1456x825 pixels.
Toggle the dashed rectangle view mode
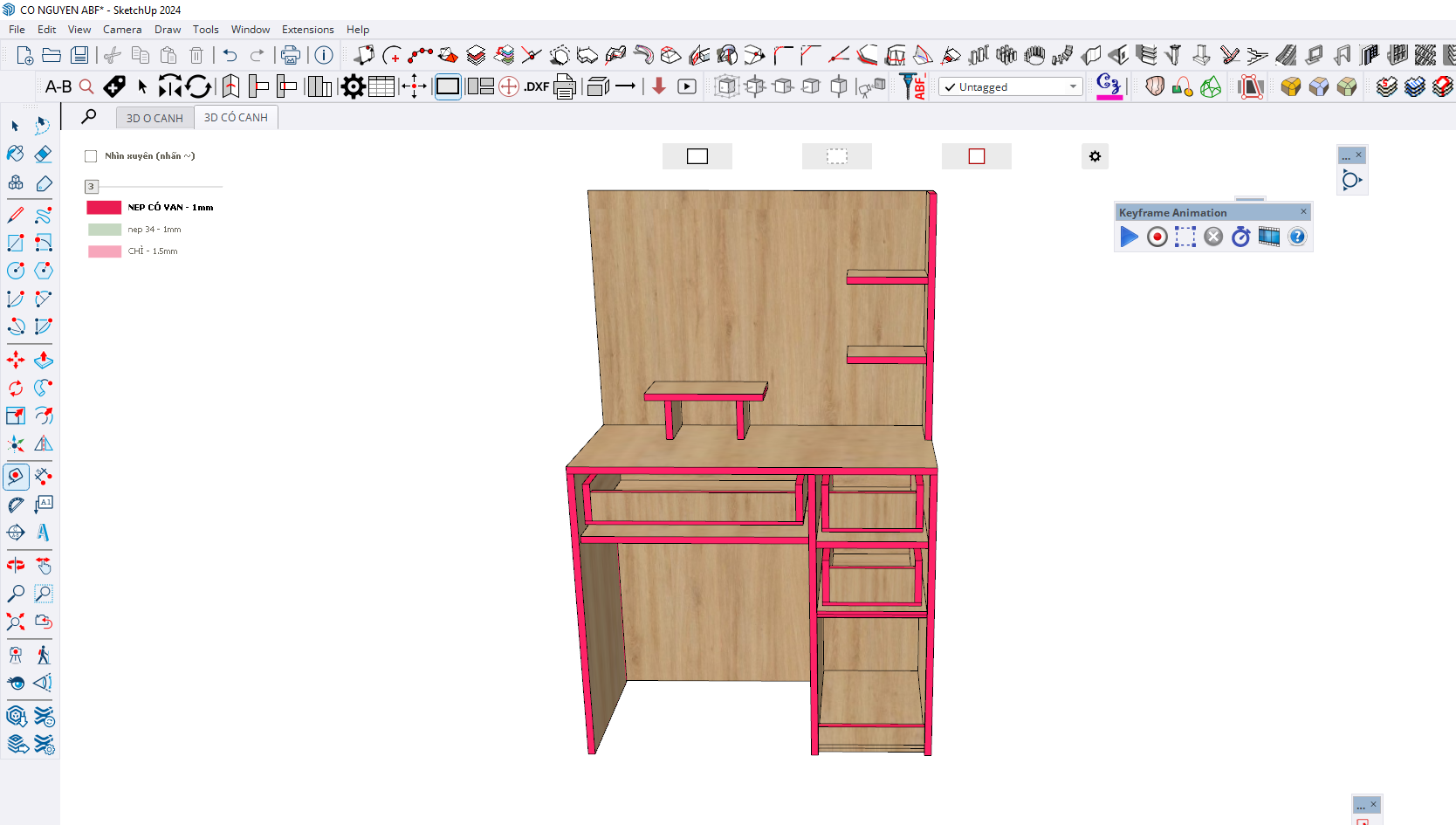pos(836,156)
